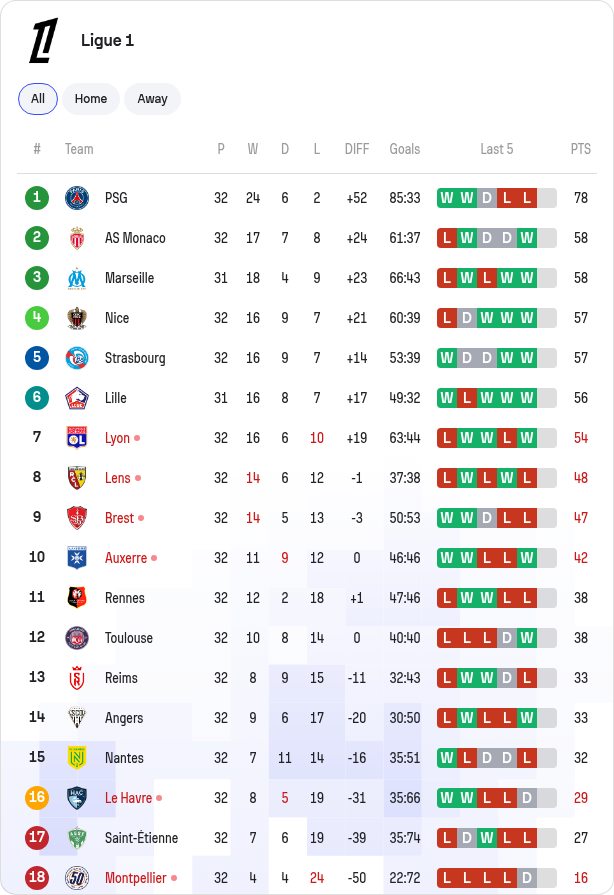The image size is (614, 895).
Task: Select the AS Monaco crest icon
Action: pyautogui.click(x=77, y=238)
